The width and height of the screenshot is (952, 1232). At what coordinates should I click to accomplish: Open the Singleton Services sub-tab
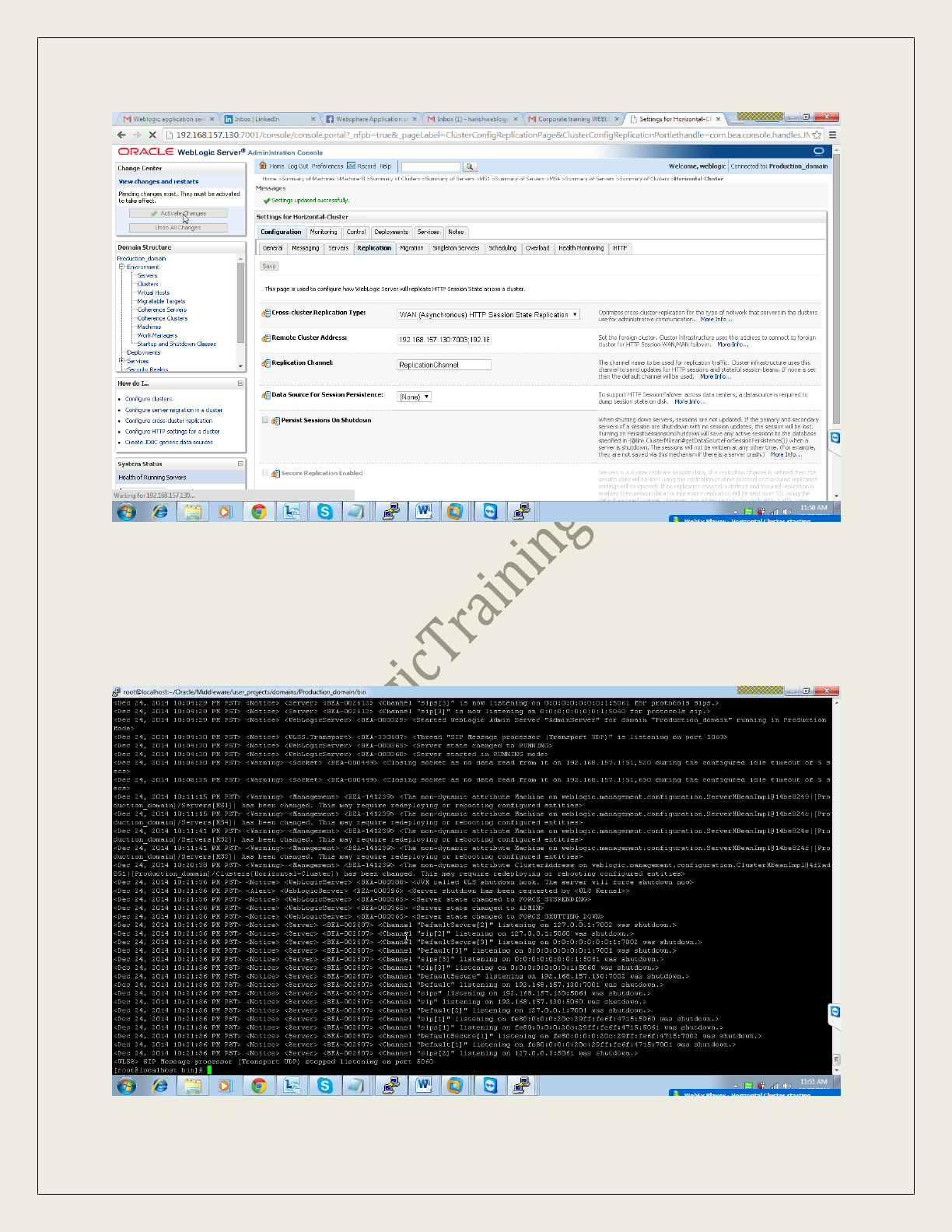pyautogui.click(x=456, y=248)
